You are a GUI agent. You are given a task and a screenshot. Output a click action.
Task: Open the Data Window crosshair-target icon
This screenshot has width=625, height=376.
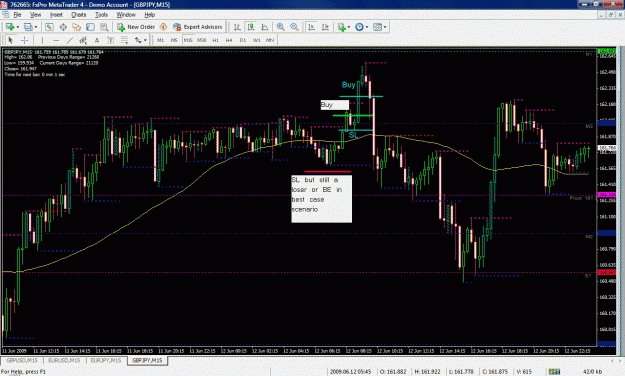pos(63,27)
